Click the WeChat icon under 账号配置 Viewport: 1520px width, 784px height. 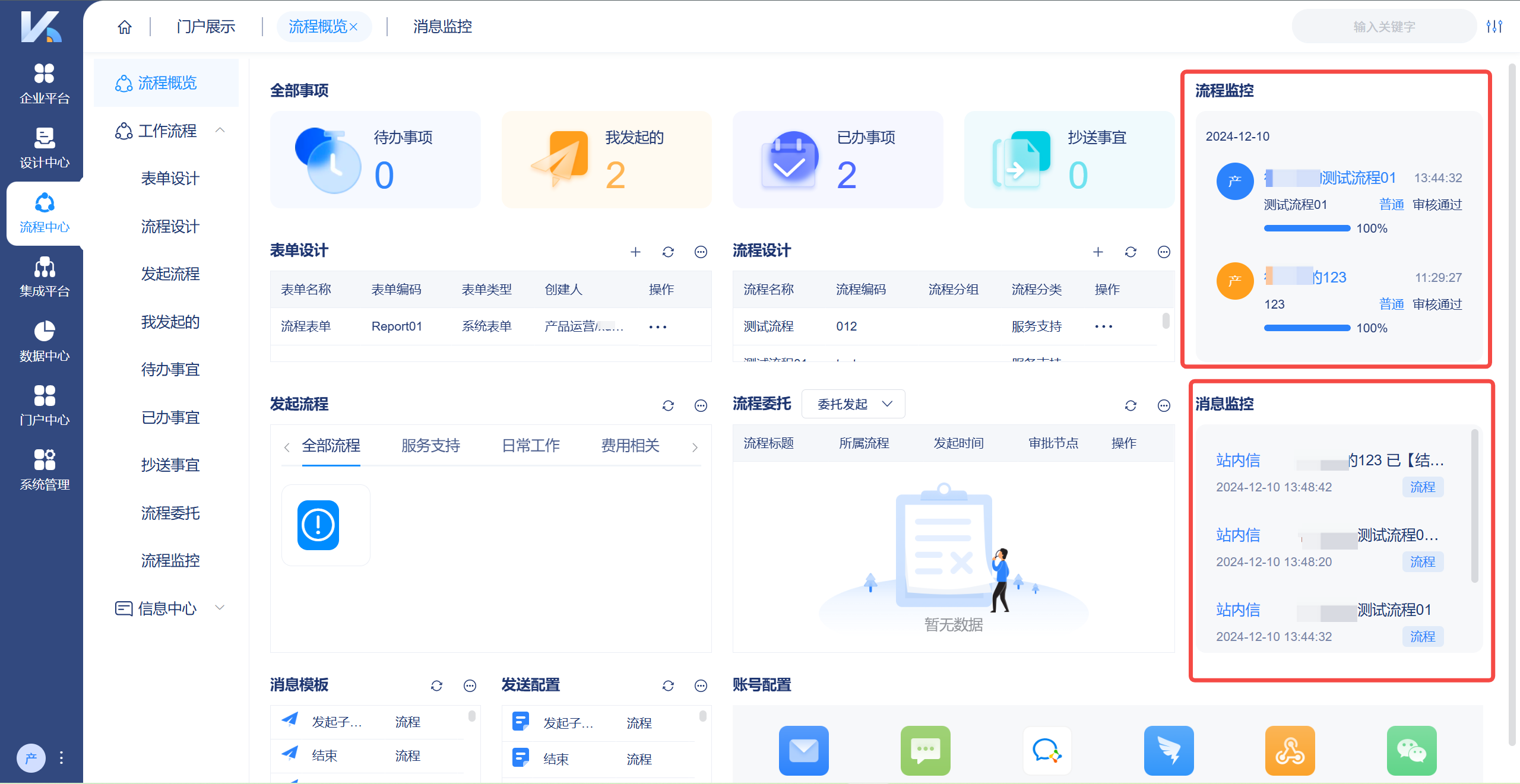point(1411,751)
